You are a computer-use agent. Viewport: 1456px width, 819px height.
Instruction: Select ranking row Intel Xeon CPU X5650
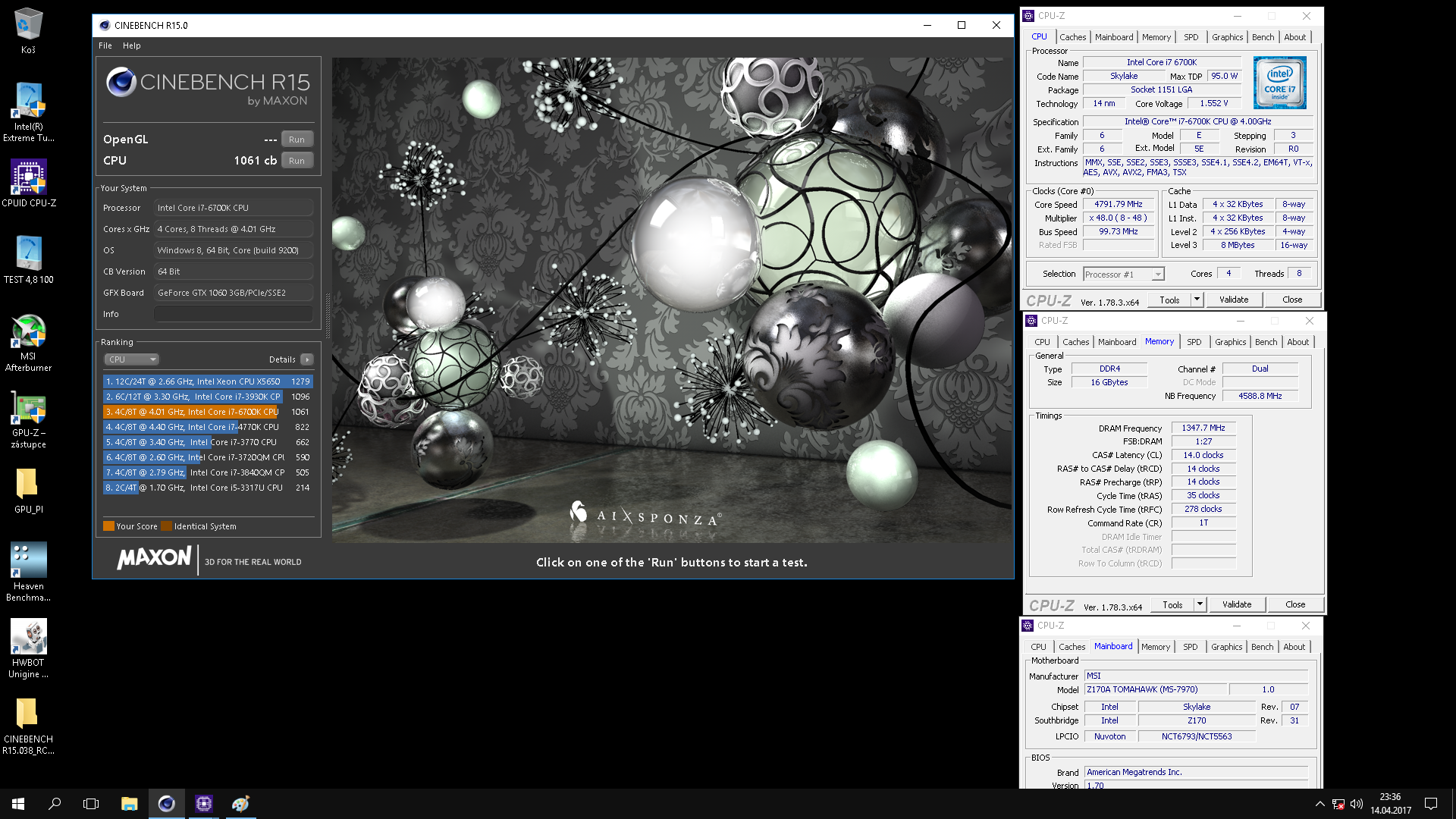(x=208, y=381)
